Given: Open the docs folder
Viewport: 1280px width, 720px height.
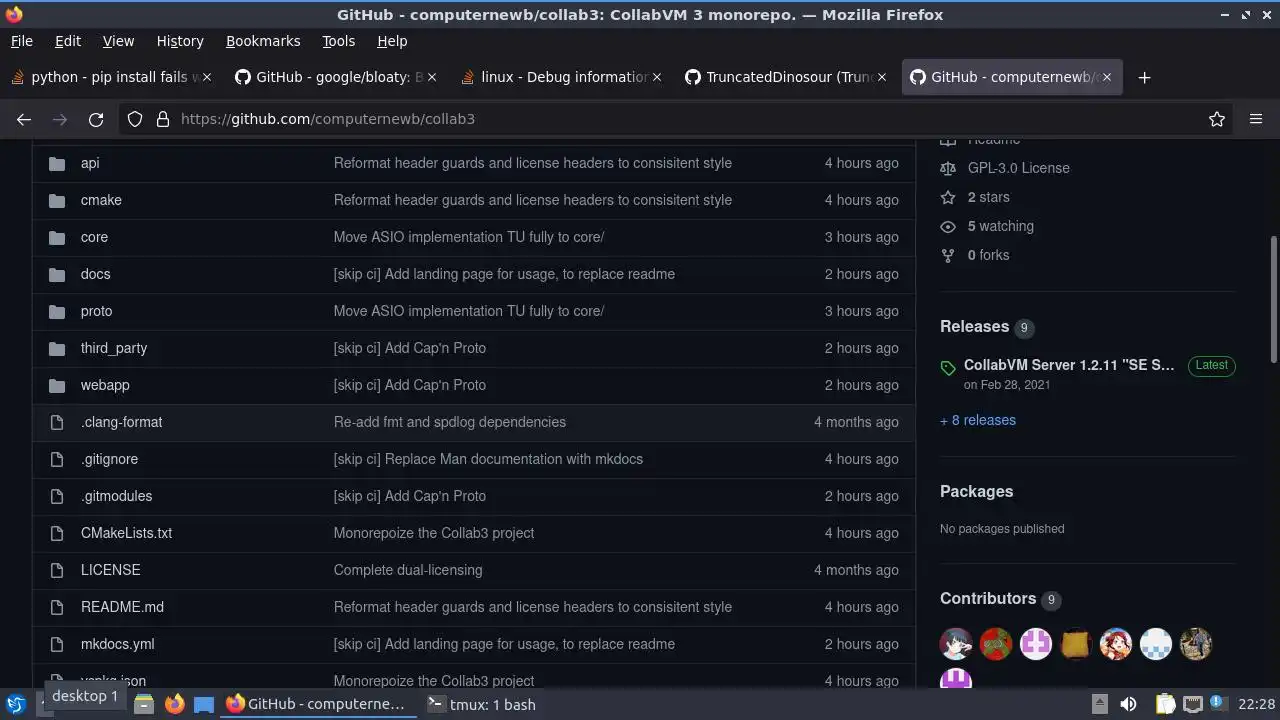Looking at the screenshot, I should point(95,274).
